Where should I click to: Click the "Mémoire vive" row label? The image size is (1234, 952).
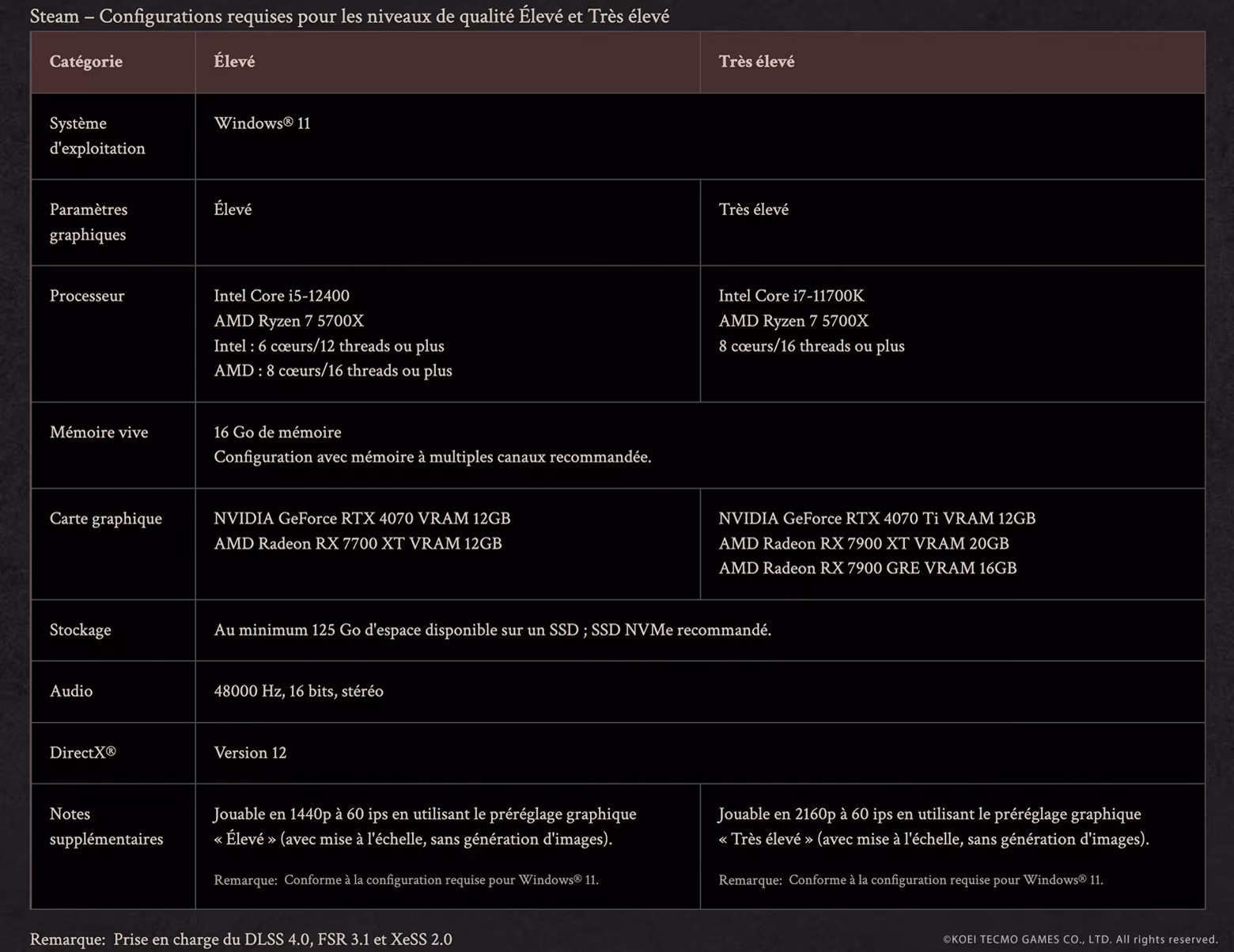99,433
